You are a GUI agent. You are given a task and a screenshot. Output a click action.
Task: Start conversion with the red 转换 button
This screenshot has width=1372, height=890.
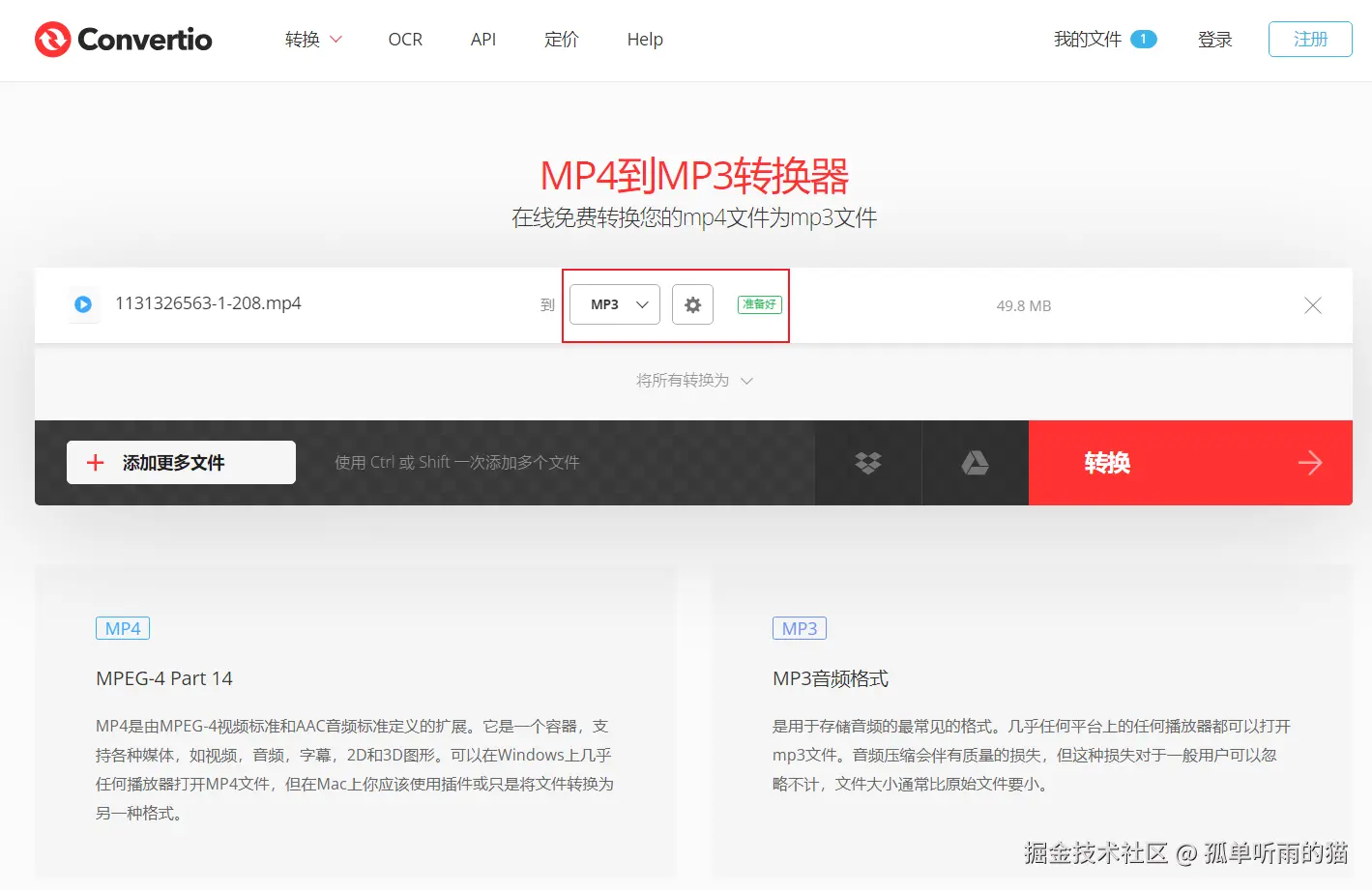(1190, 463)
